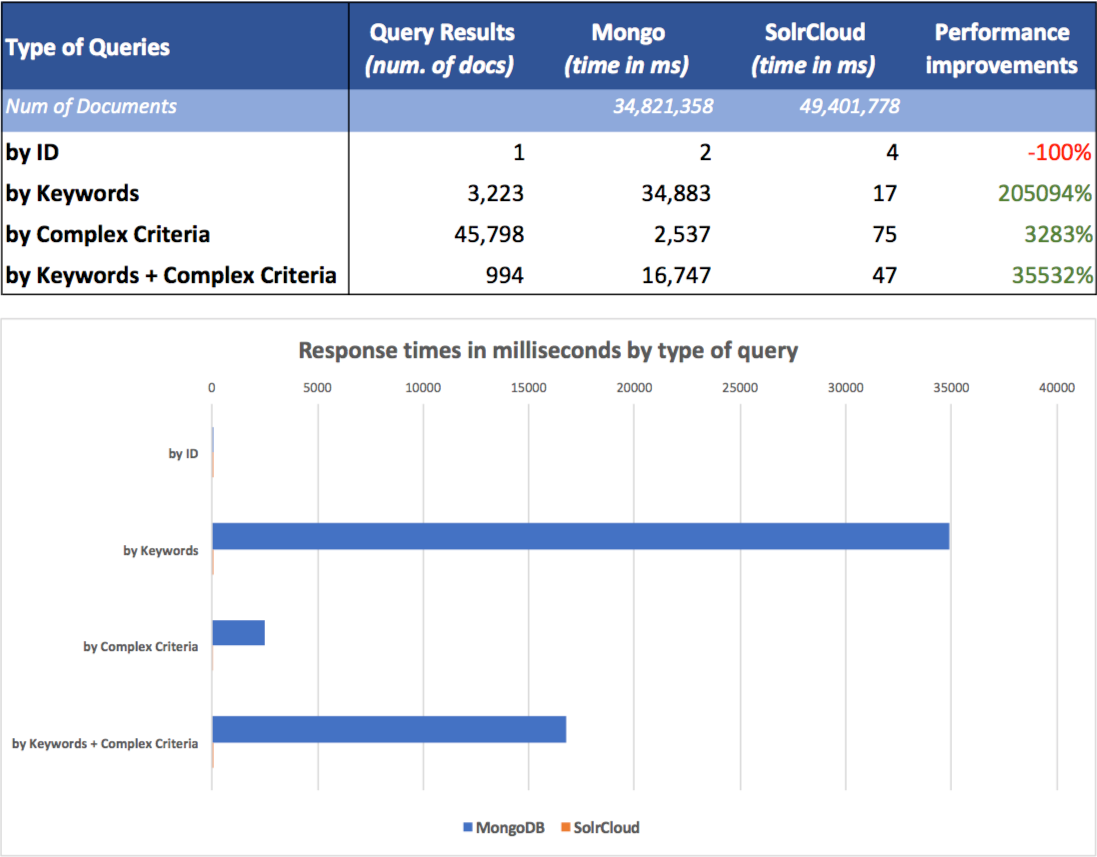Select the 205094% performance improvement cell
The height and width of the screenshot is (857, 1097).
pos(1045,194)
